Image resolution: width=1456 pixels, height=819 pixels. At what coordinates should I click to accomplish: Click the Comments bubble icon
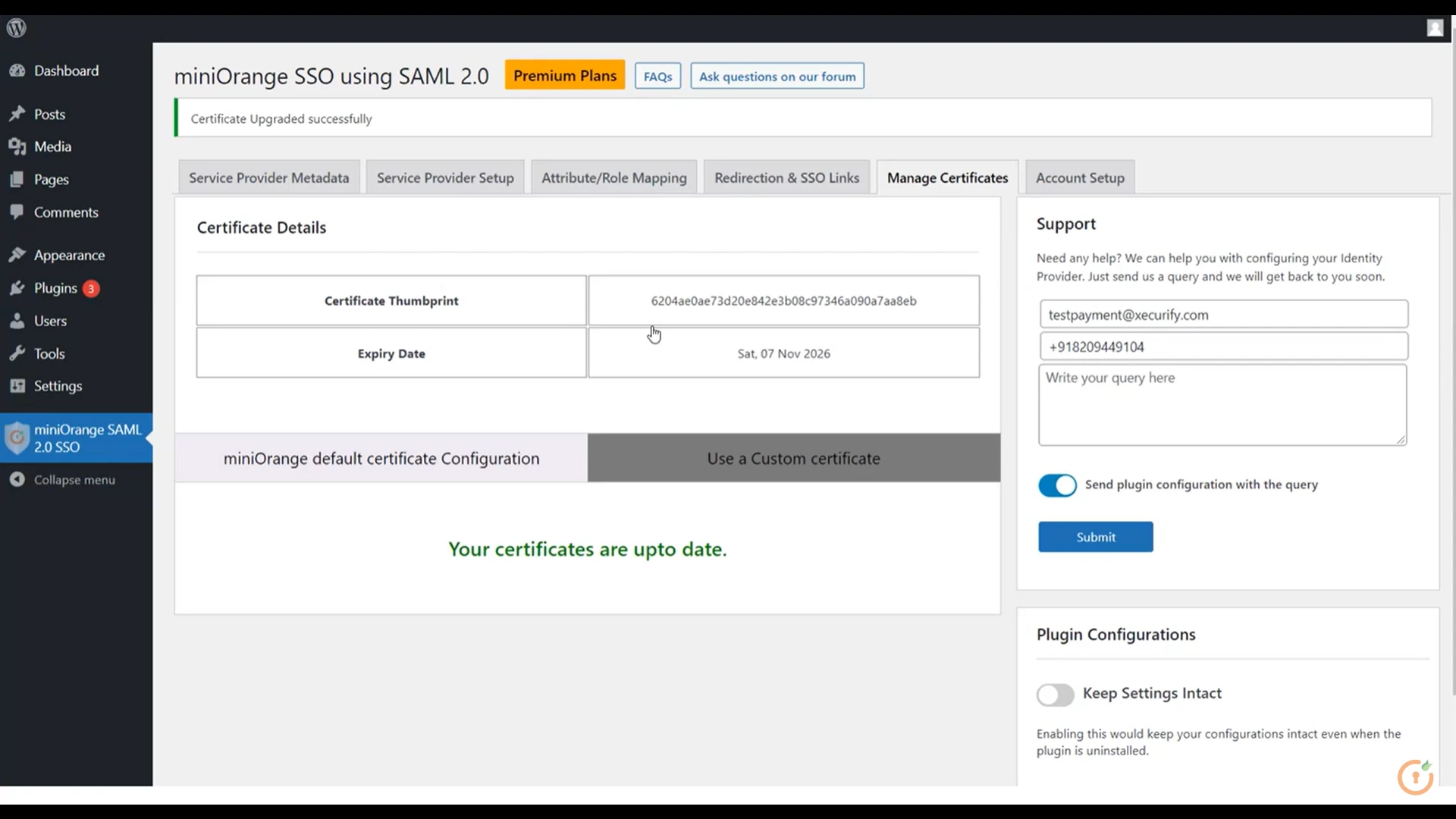(17, 212)
